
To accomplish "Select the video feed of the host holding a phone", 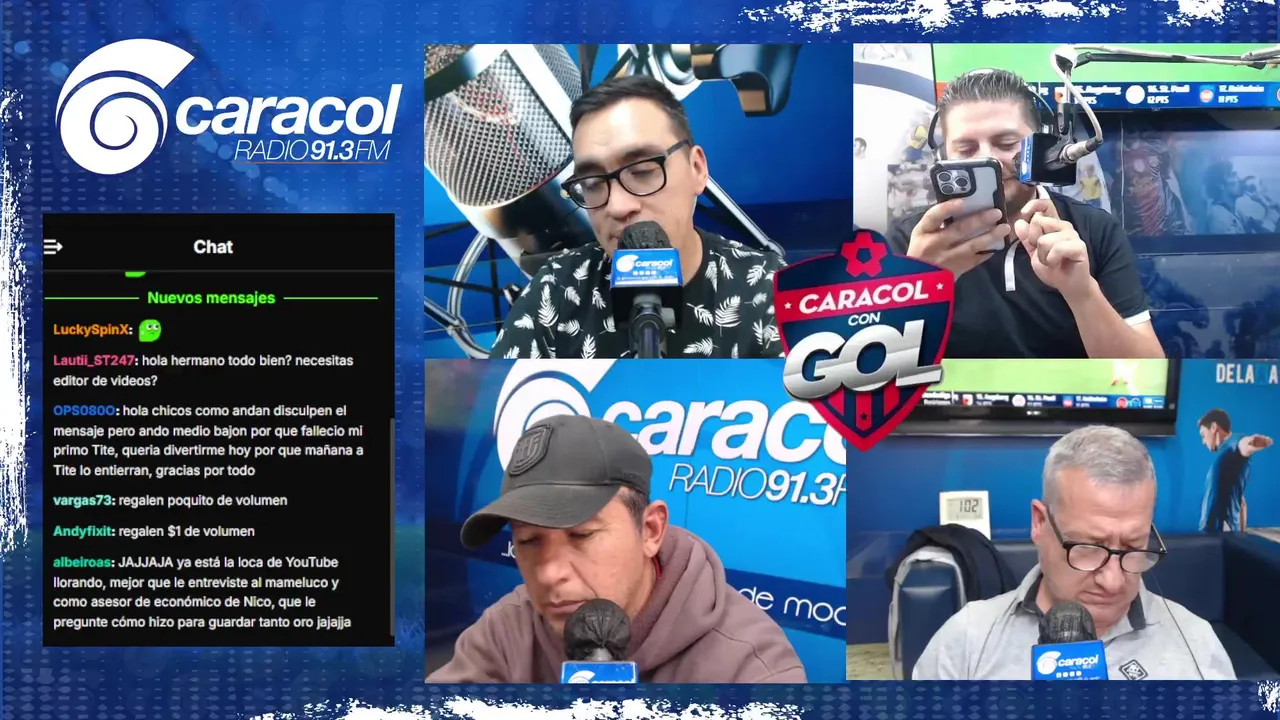I will click(x=1066, y=201).
